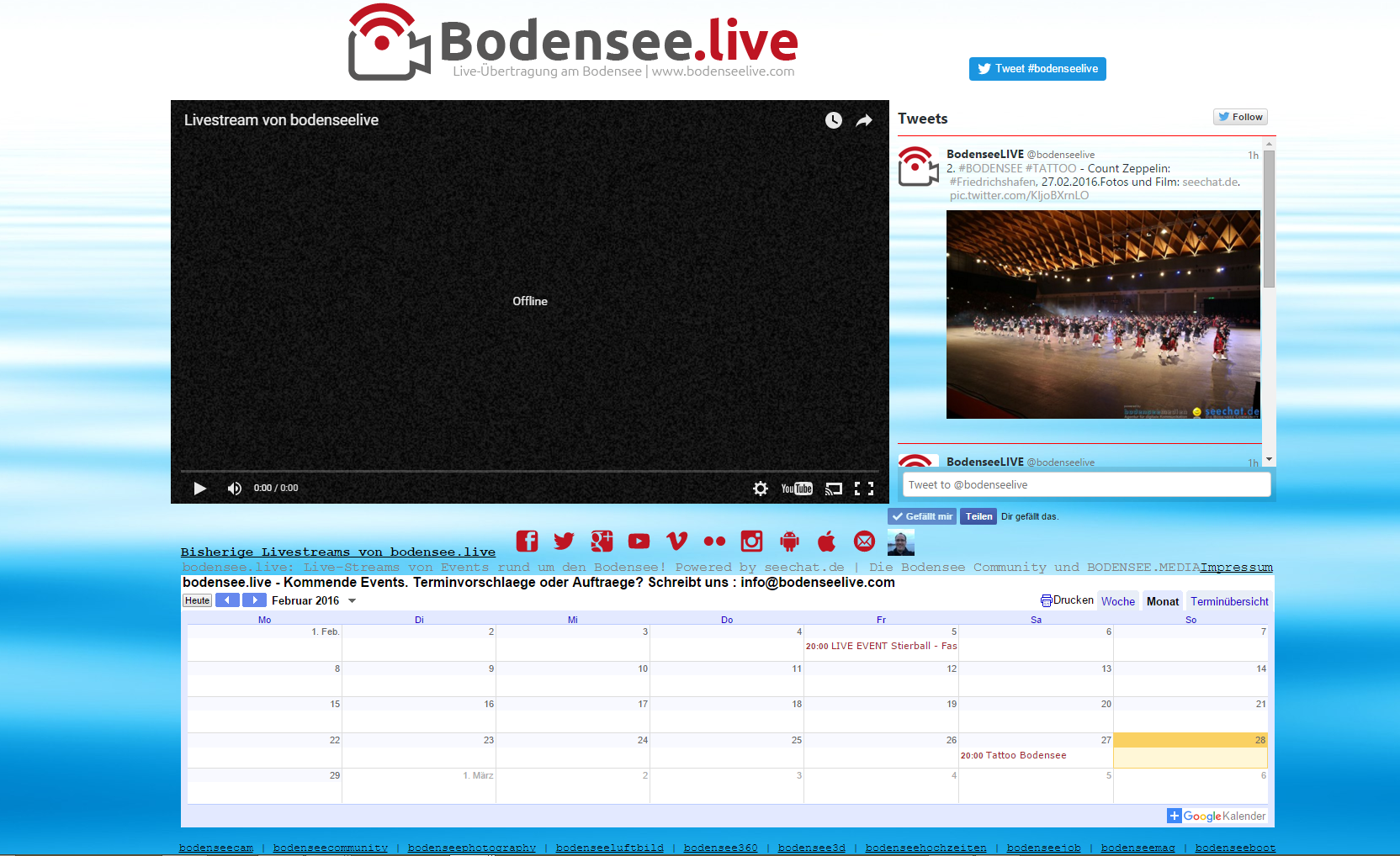Open the #Friedrichshafen hashtag in tweet
The image size is (1400, 856).
tap(993, 182)
